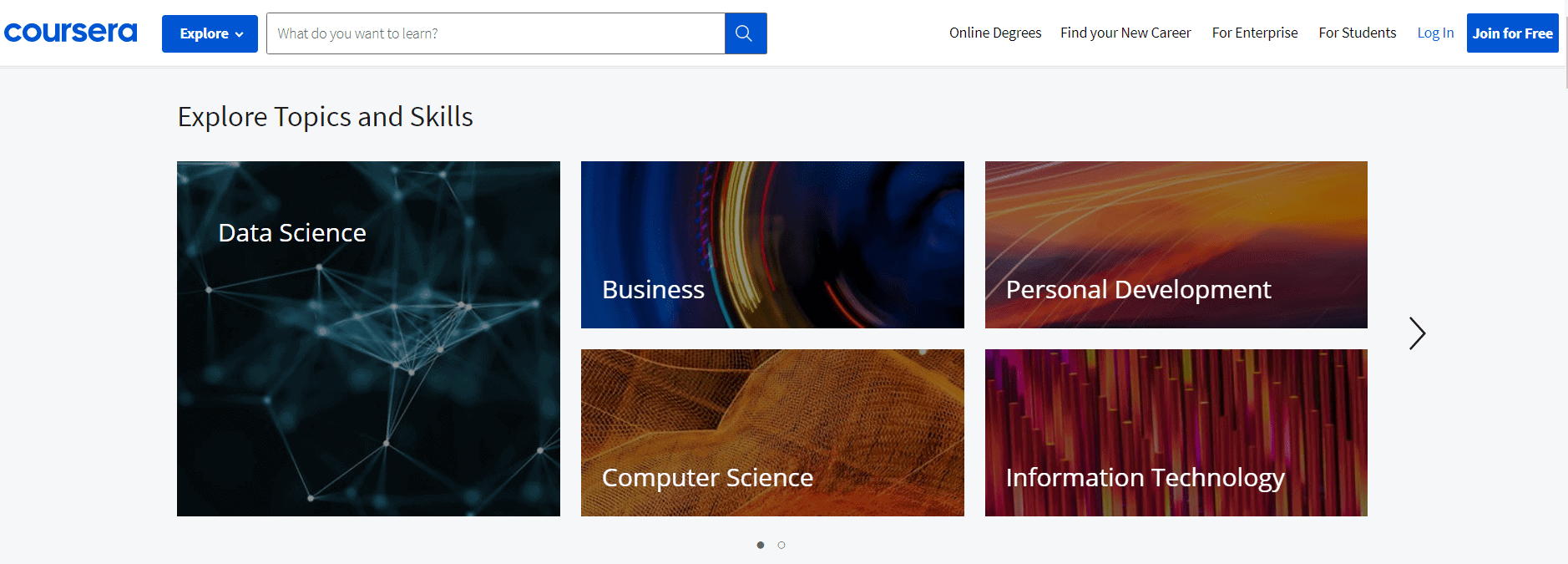Image resolution: width=1568 pixels, height=564 pixels.
Task: Advance carousel with right arrow chevron
Action: click(1417, 333)
